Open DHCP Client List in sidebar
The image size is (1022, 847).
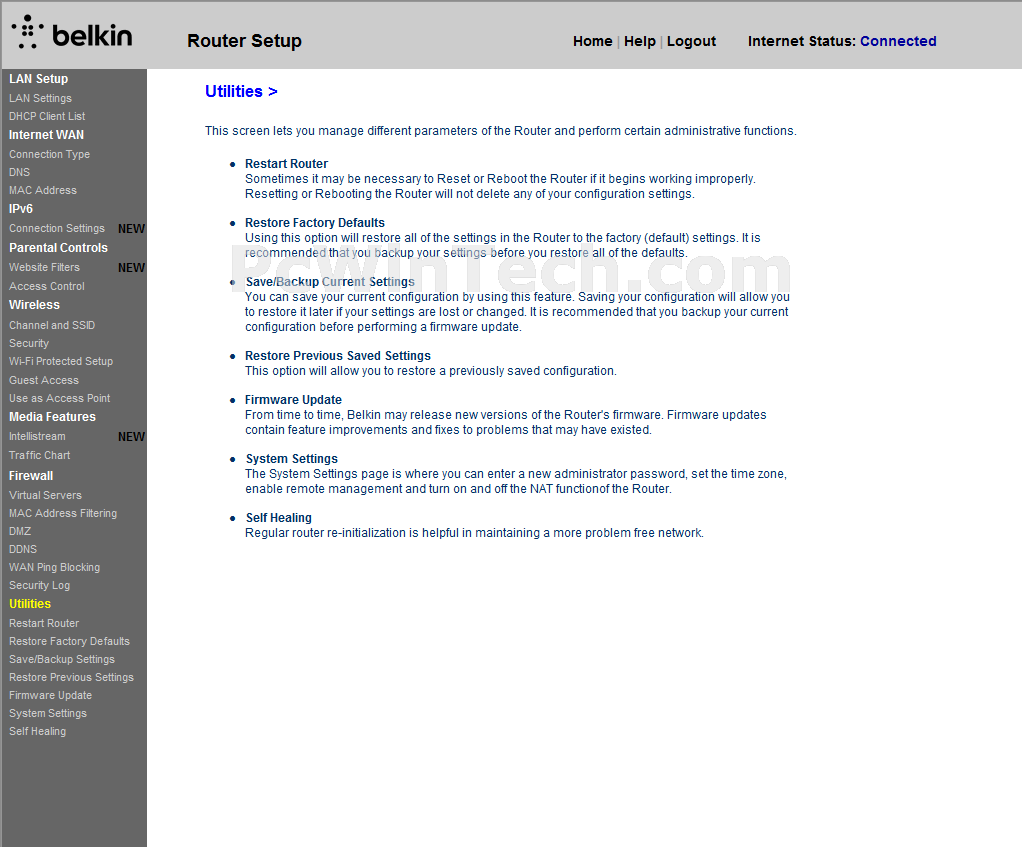47,116
